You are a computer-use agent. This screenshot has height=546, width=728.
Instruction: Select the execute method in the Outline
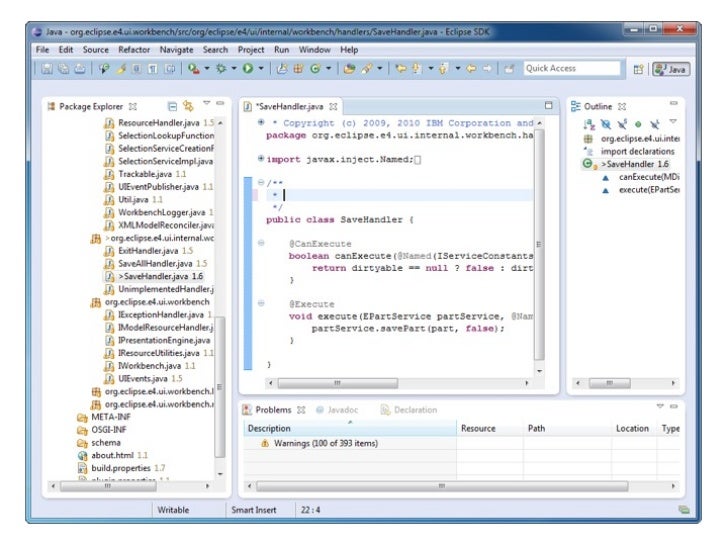[x=641, y=190]
